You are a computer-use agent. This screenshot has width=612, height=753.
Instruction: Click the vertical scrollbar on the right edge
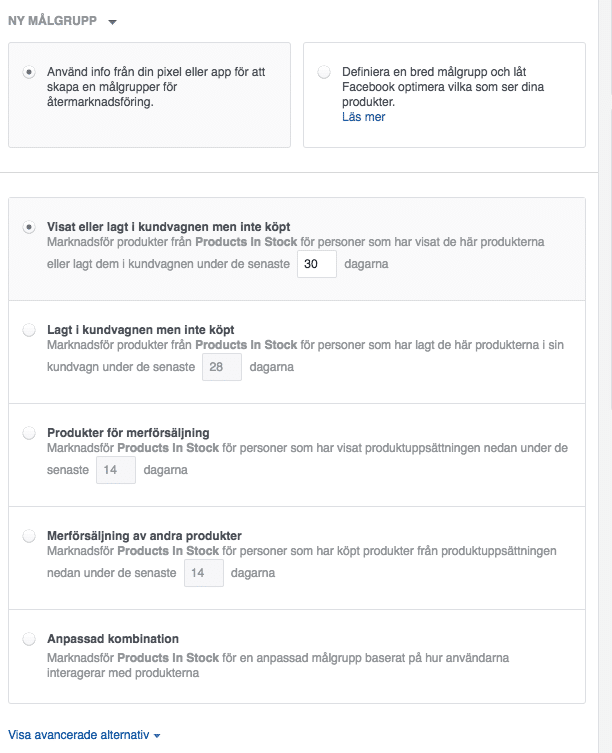pyautogui.click(x=605, y=376)
